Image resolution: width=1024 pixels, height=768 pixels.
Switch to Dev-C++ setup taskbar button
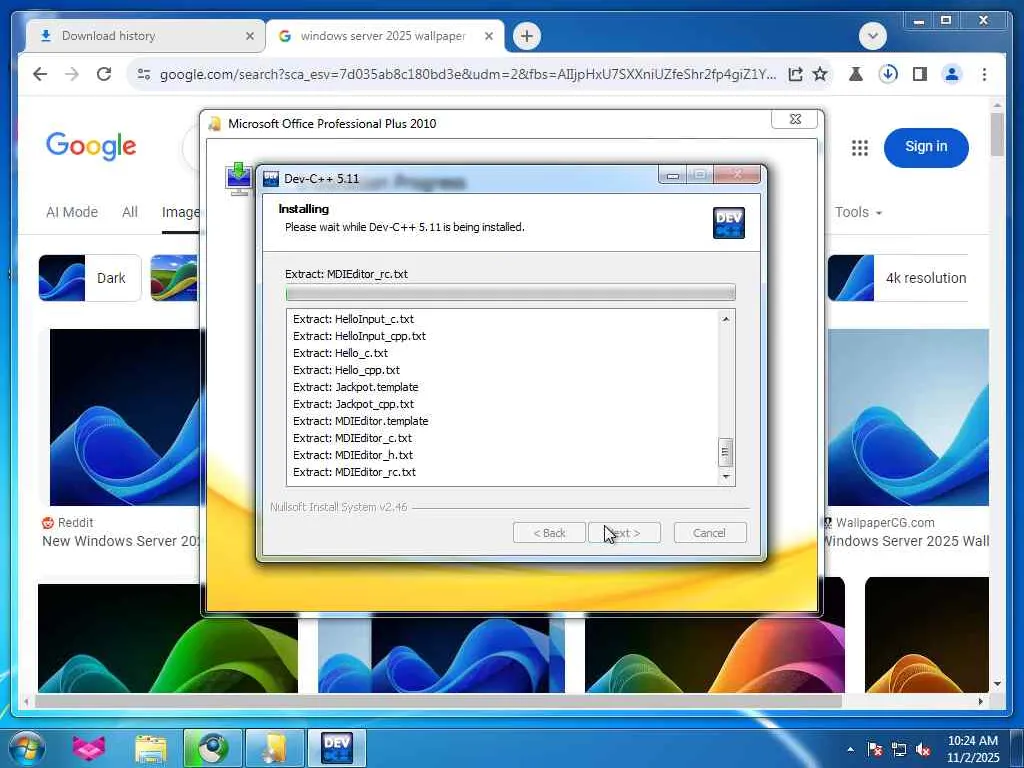point(337,748)
